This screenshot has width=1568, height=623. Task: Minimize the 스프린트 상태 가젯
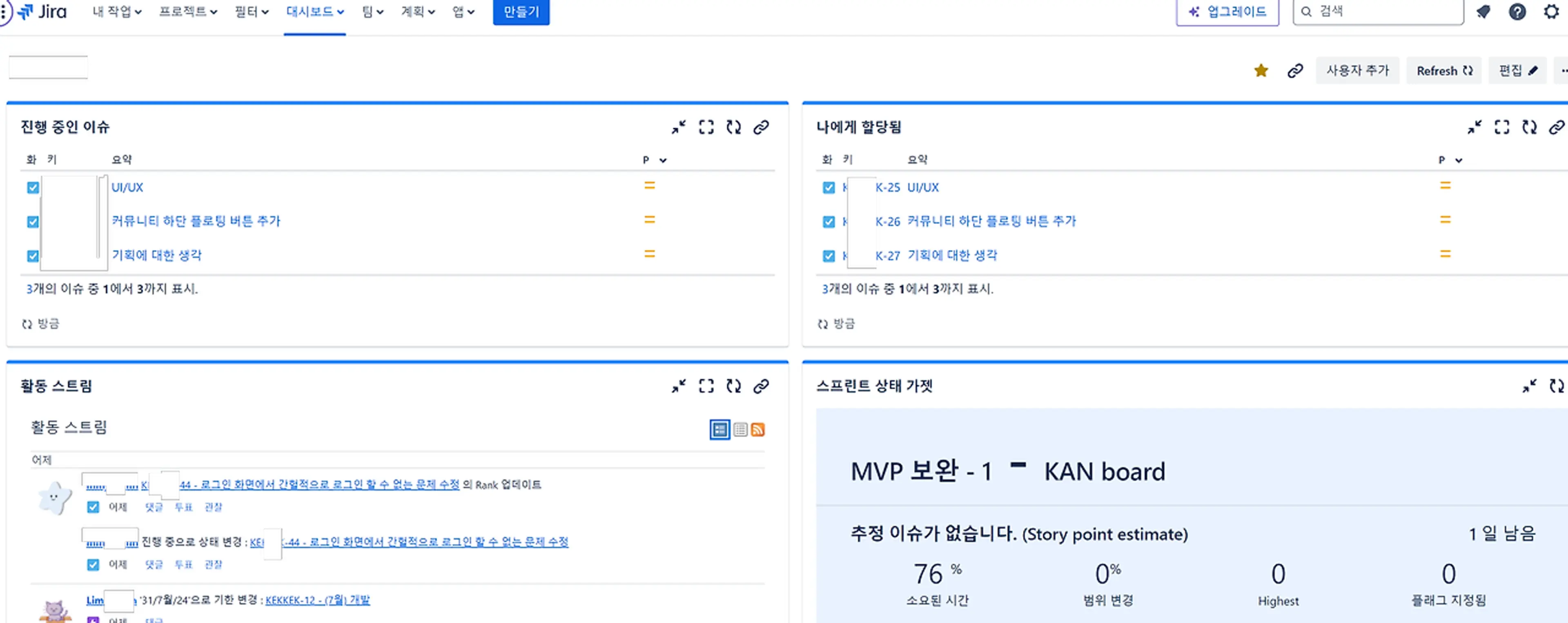coord(1529,386)
